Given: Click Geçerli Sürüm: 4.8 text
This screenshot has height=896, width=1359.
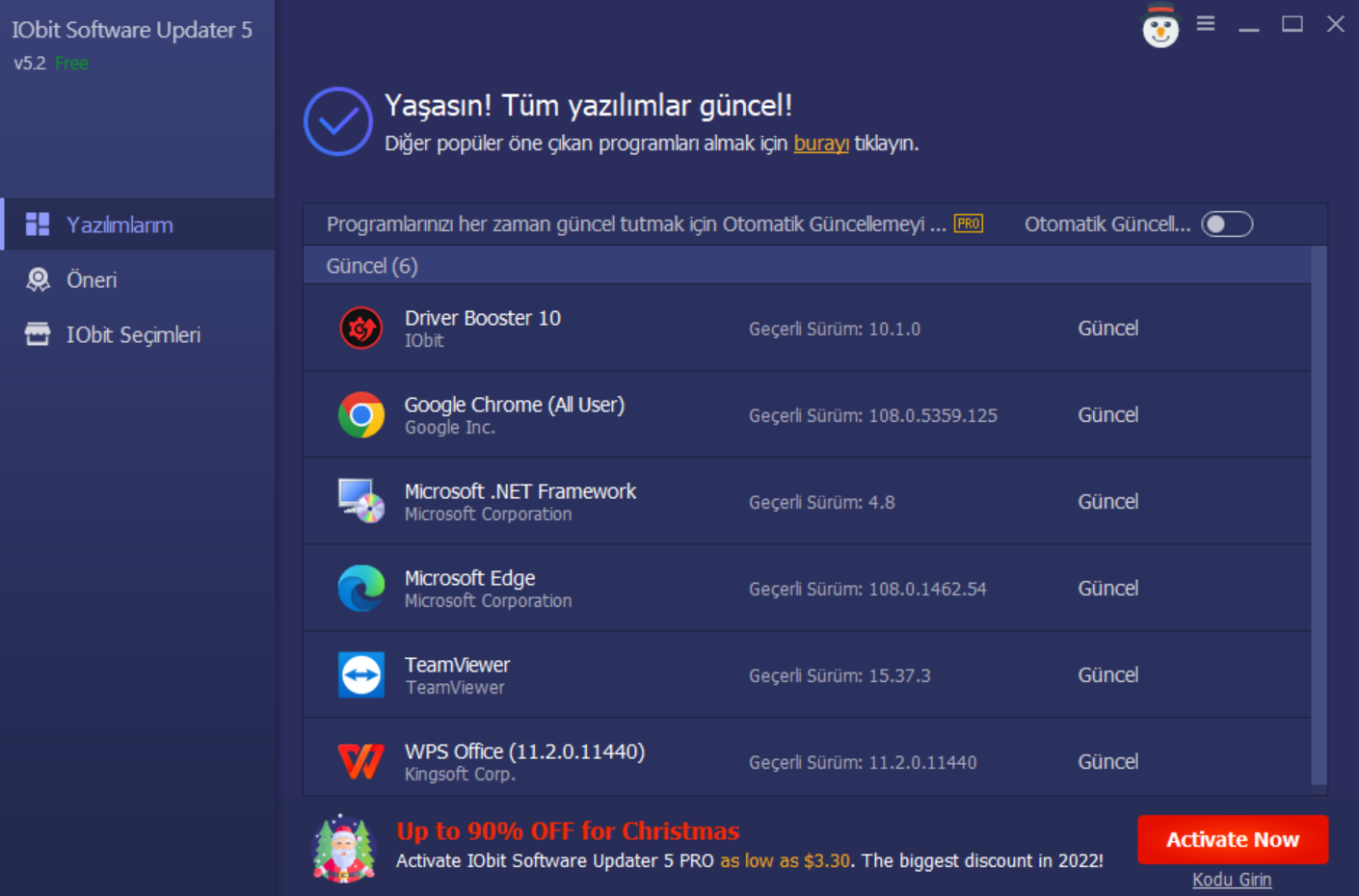Looking at the screenshot, I should click(822, 502).
